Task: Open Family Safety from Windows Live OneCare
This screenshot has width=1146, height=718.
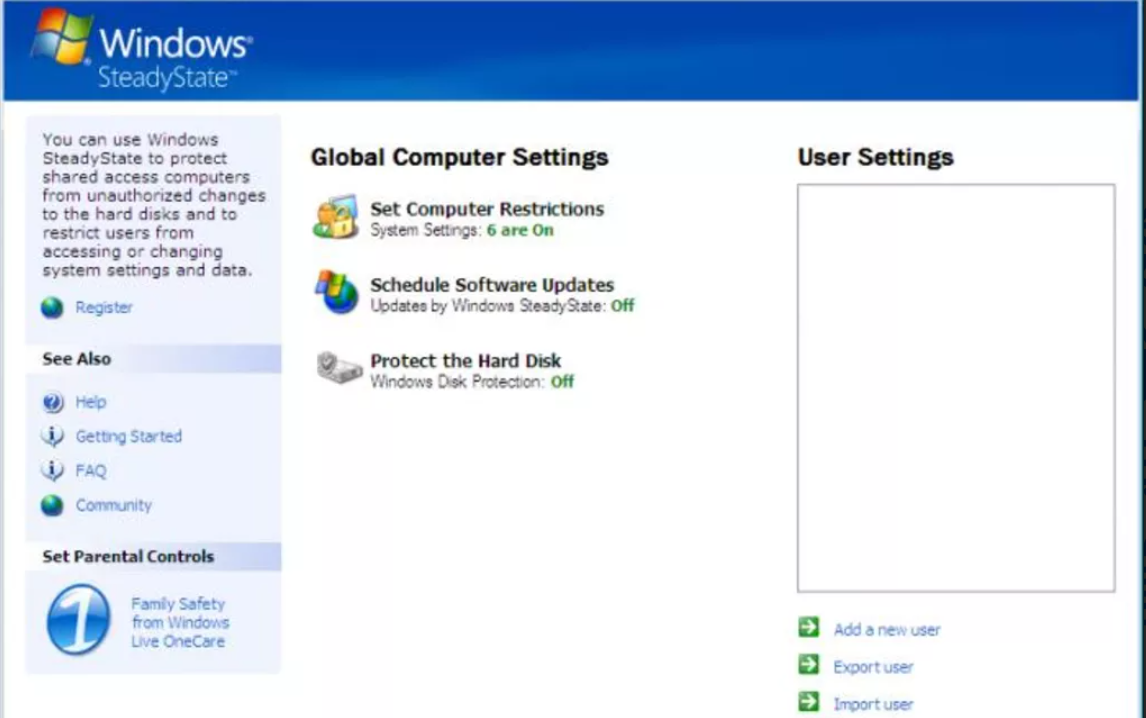Action: pyautogui.click(x=178, y=622)
